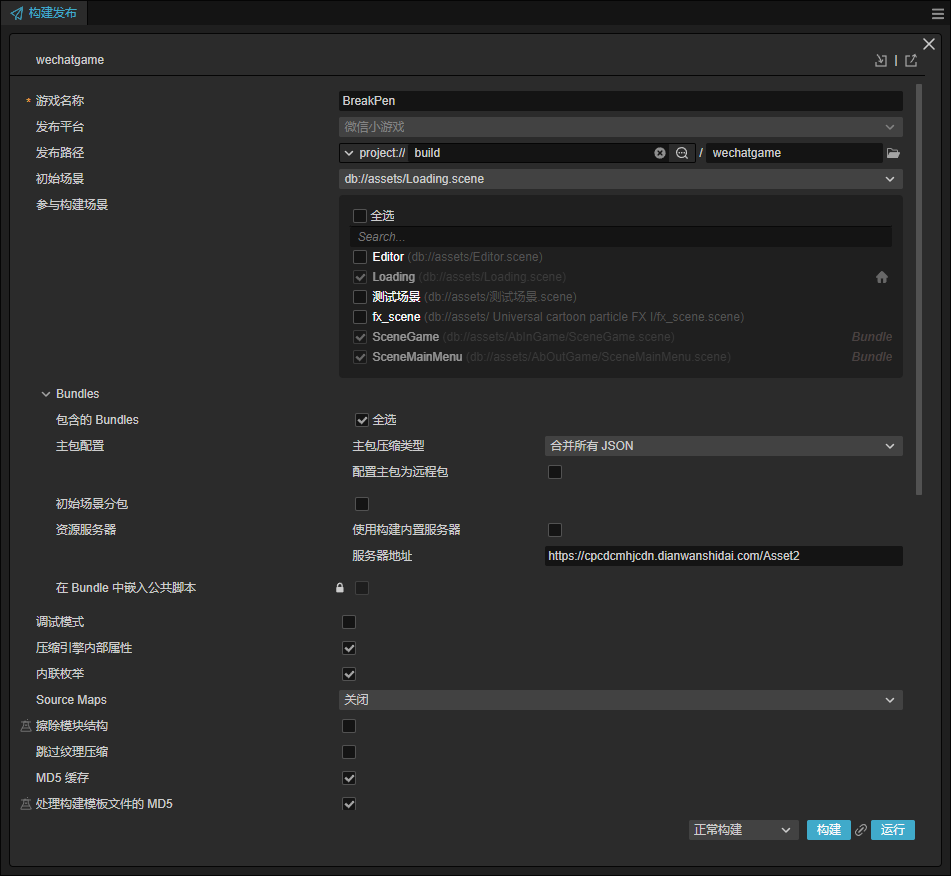The image size is (951, 876).
Task: Enable 跳过纹理压缩 checkbox
Action: [x=349, y=752]
